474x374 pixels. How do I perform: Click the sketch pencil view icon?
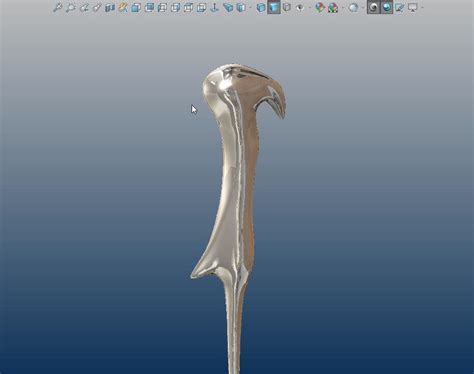click(400, 8)
